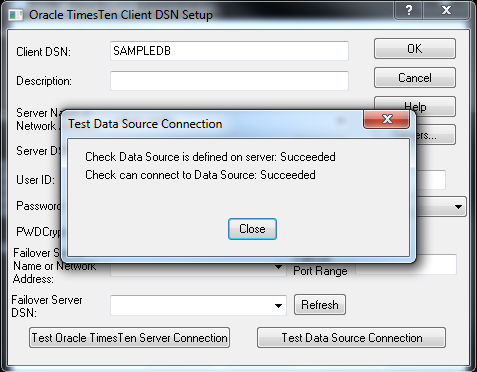Open the Failover Server Name dropdown arrow
Image resolution: width=477 pixels, height=372 pixels.
tap(278, 267)
